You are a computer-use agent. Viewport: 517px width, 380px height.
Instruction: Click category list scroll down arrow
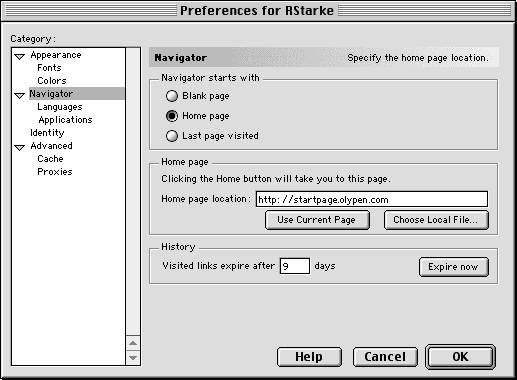pos(133,358)
